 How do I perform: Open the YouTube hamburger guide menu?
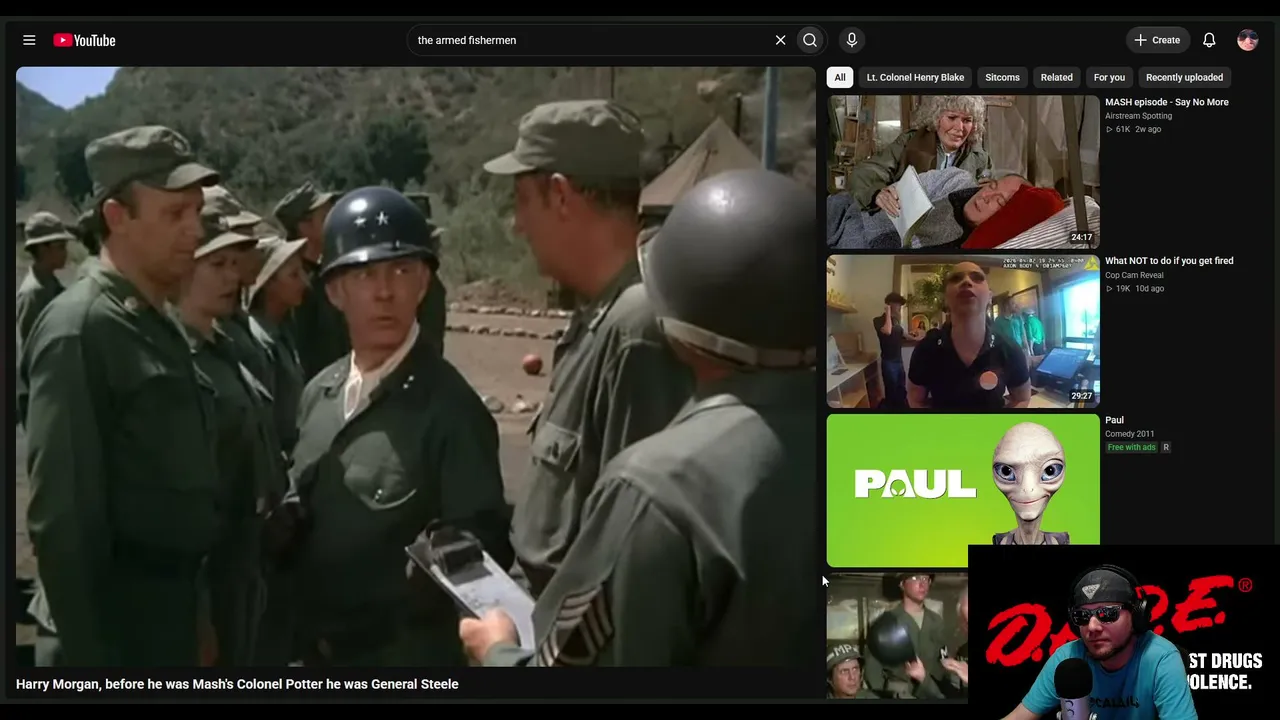pyautogui.click(x=29, y=40)
